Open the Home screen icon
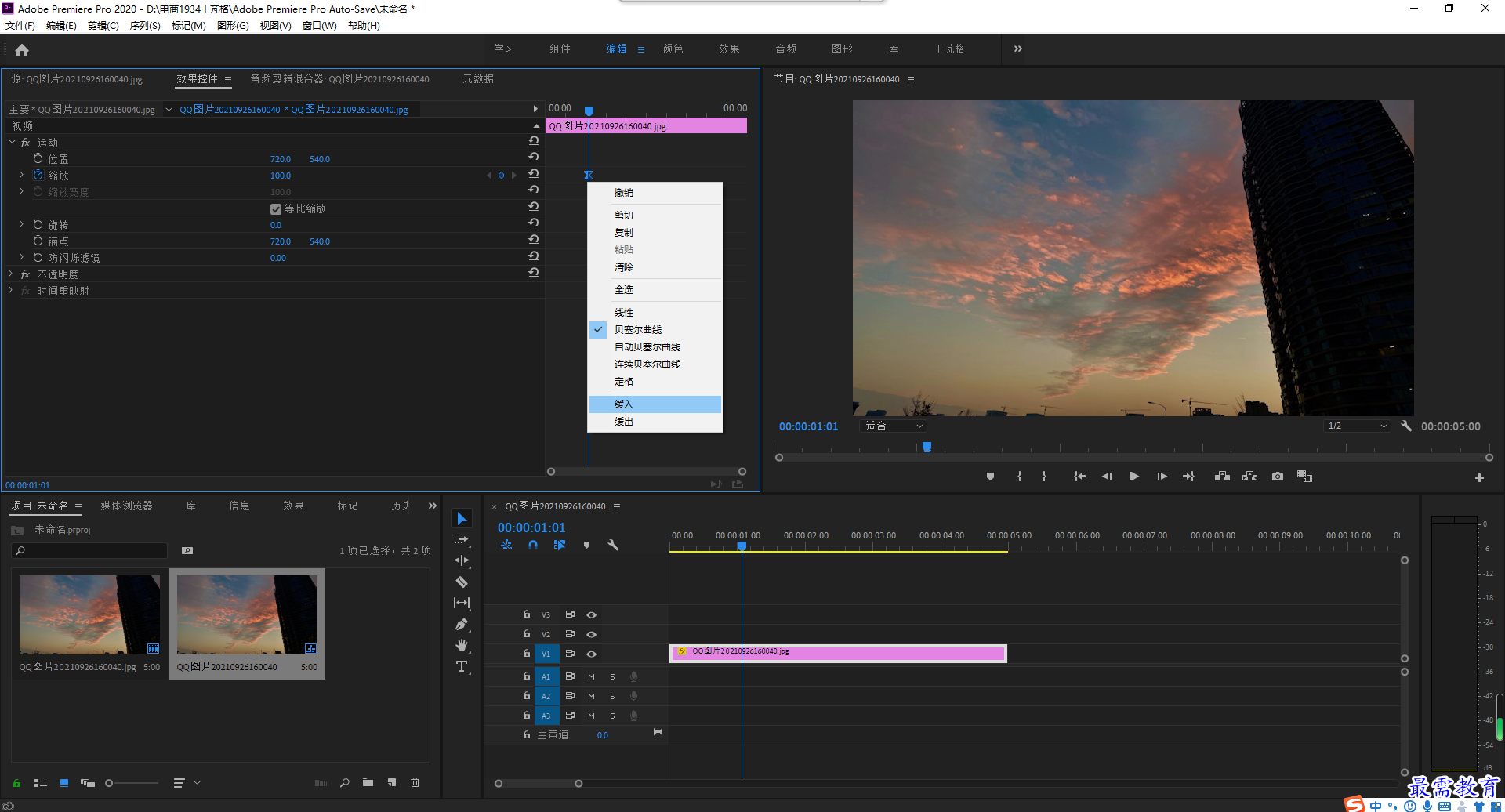 tap(22, 49)
